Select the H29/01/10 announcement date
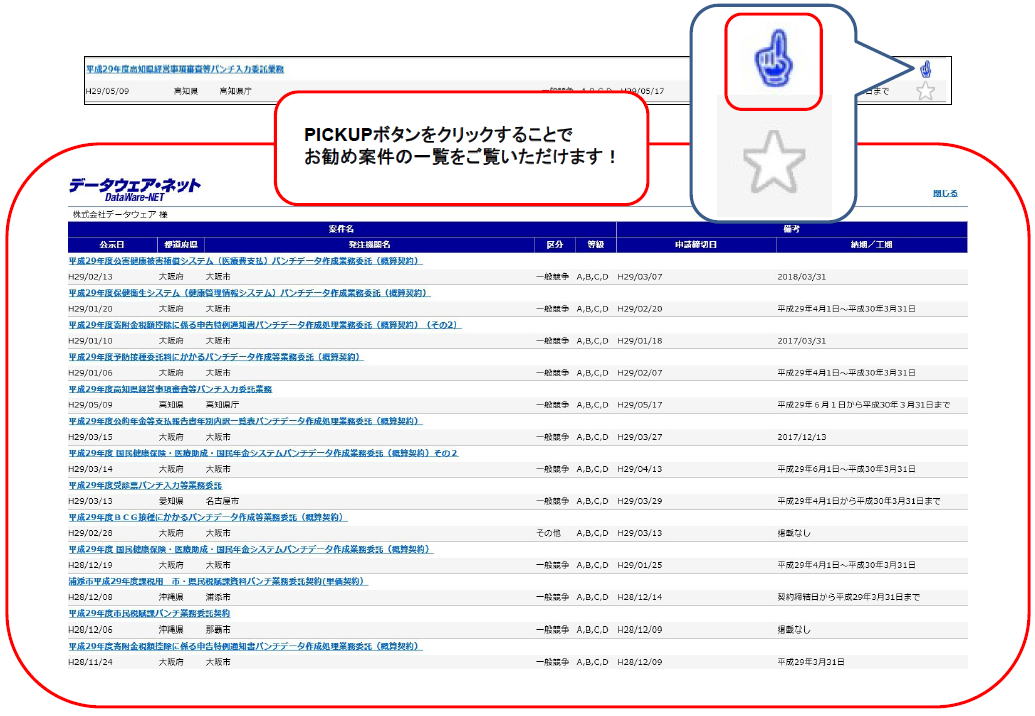Screen dimensions: 1035x716 point(90,341)
